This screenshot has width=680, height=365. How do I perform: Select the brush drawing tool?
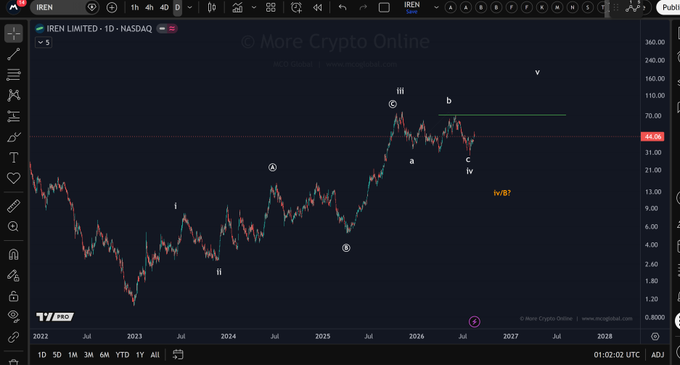pos(13,137)
